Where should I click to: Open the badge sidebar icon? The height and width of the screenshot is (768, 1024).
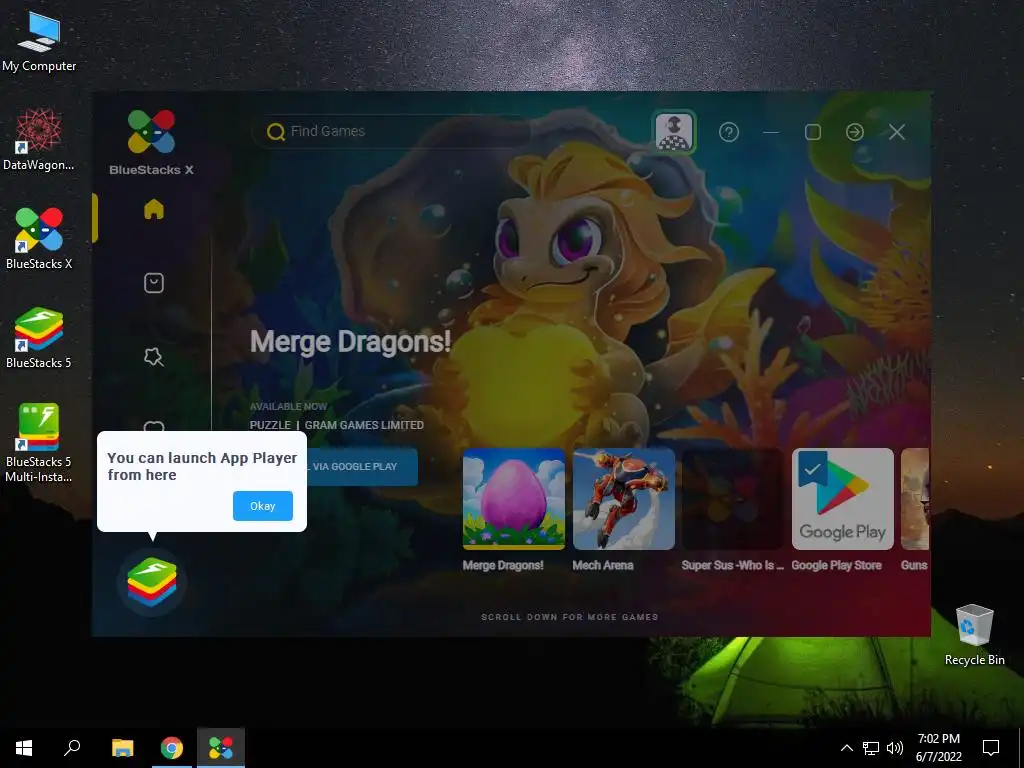pyautogui.click(x=153, y=357)
